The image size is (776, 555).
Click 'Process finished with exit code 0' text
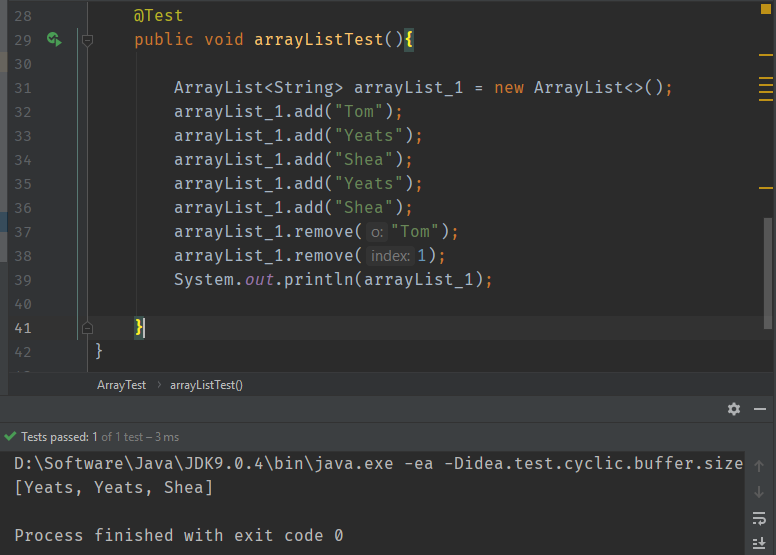tap(179, 535)
